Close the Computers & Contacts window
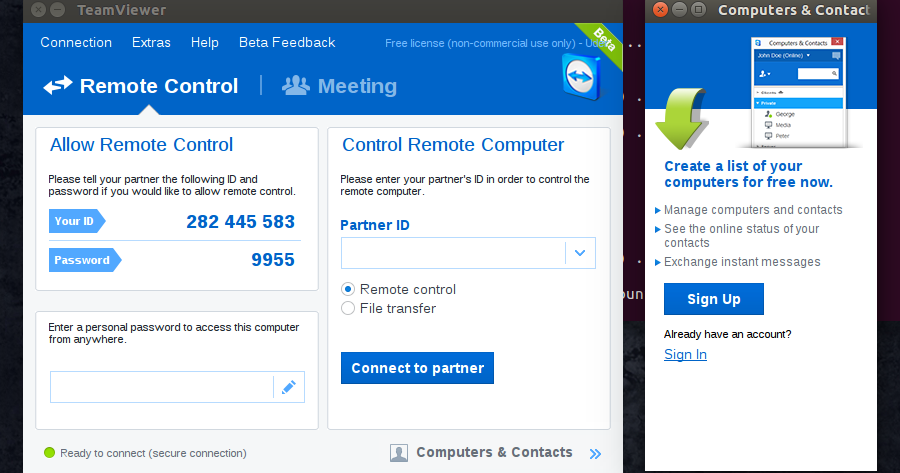This screenshot has height=473, width=900. [x=660, y=10]
